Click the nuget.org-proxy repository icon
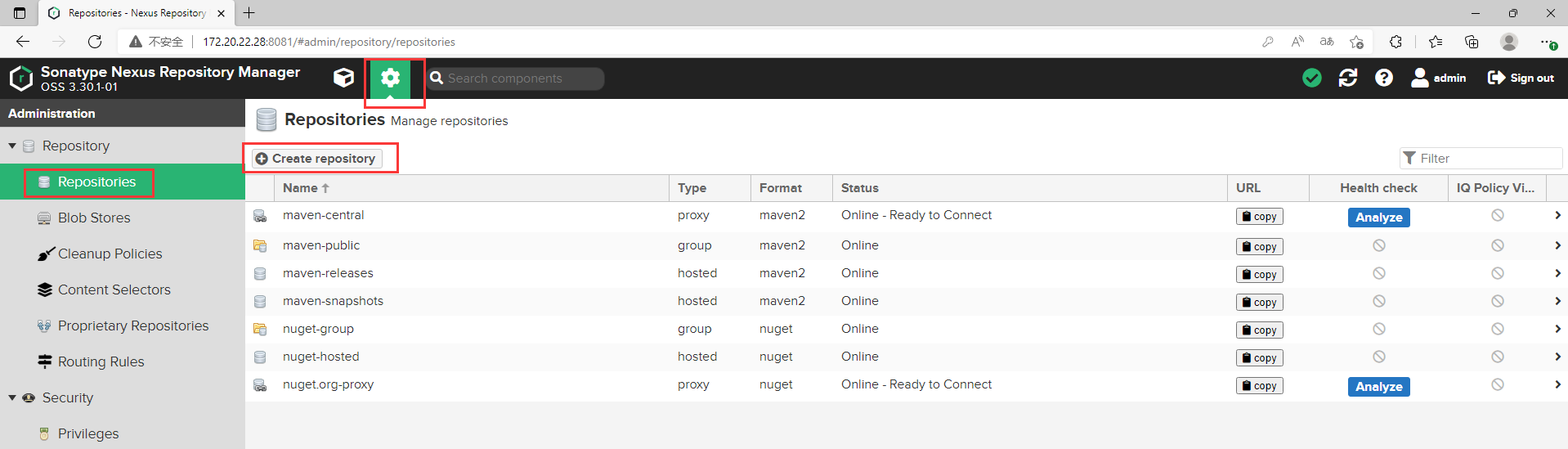1568x449 pixels. pyautogui.click(x=260, y=385)
